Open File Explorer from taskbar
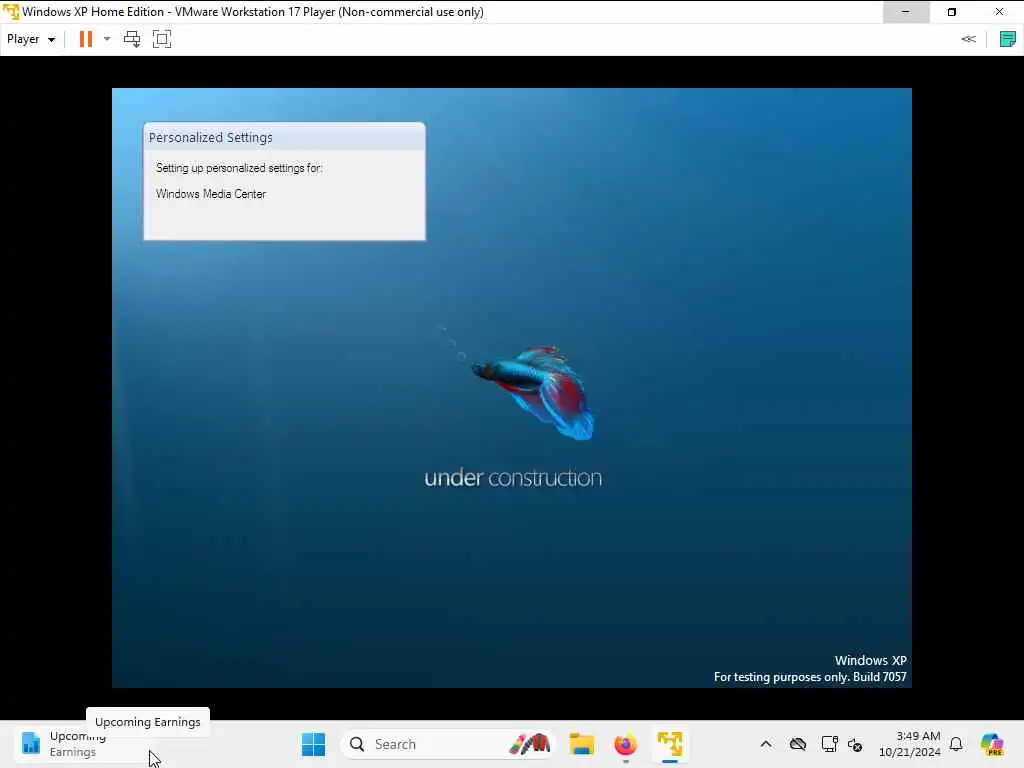Image resolution: width=1024 pixels, height=768 pixels. (x=581, y=744)
